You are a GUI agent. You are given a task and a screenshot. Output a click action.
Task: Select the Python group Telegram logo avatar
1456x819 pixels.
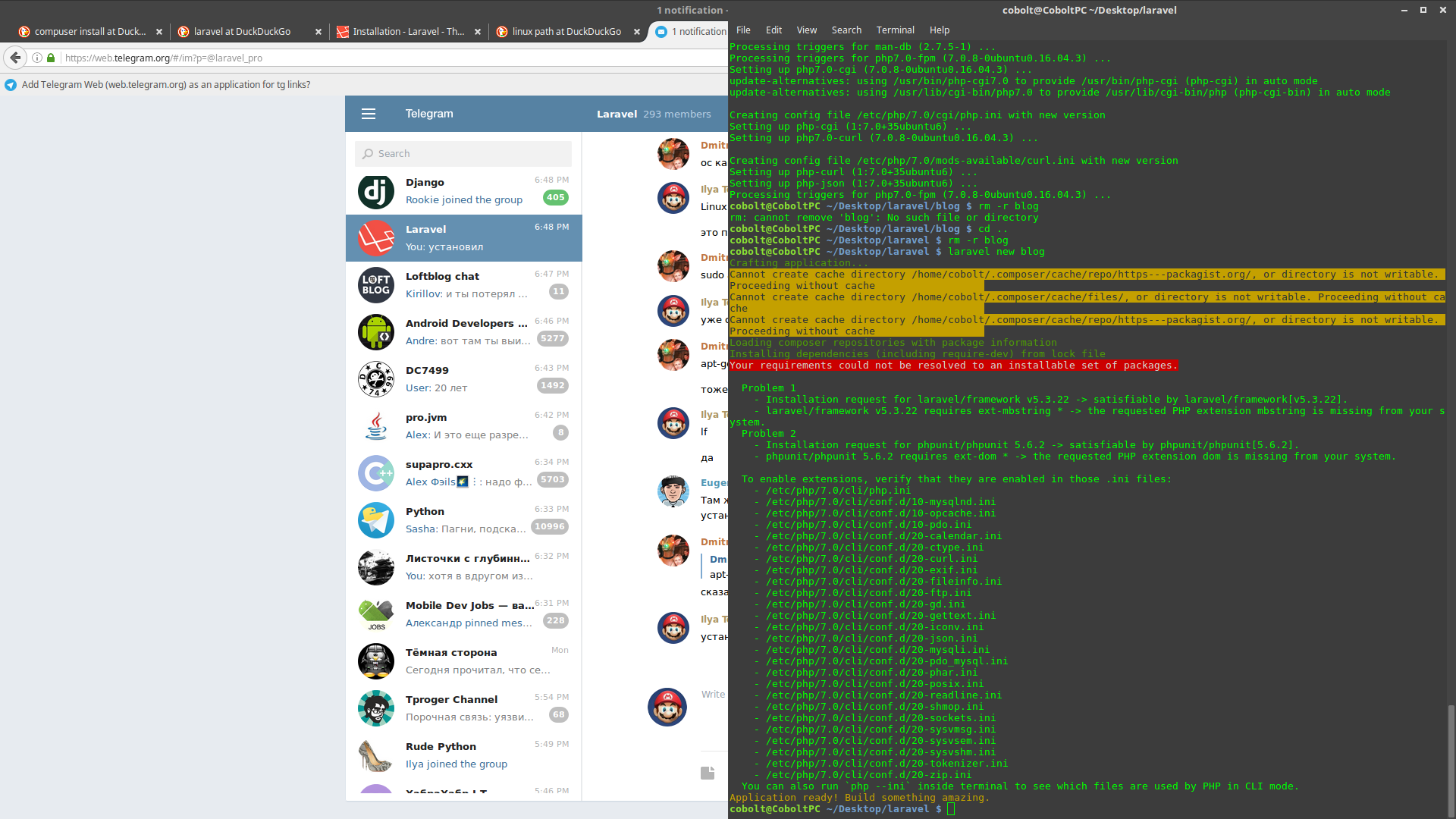coord(376,520)
